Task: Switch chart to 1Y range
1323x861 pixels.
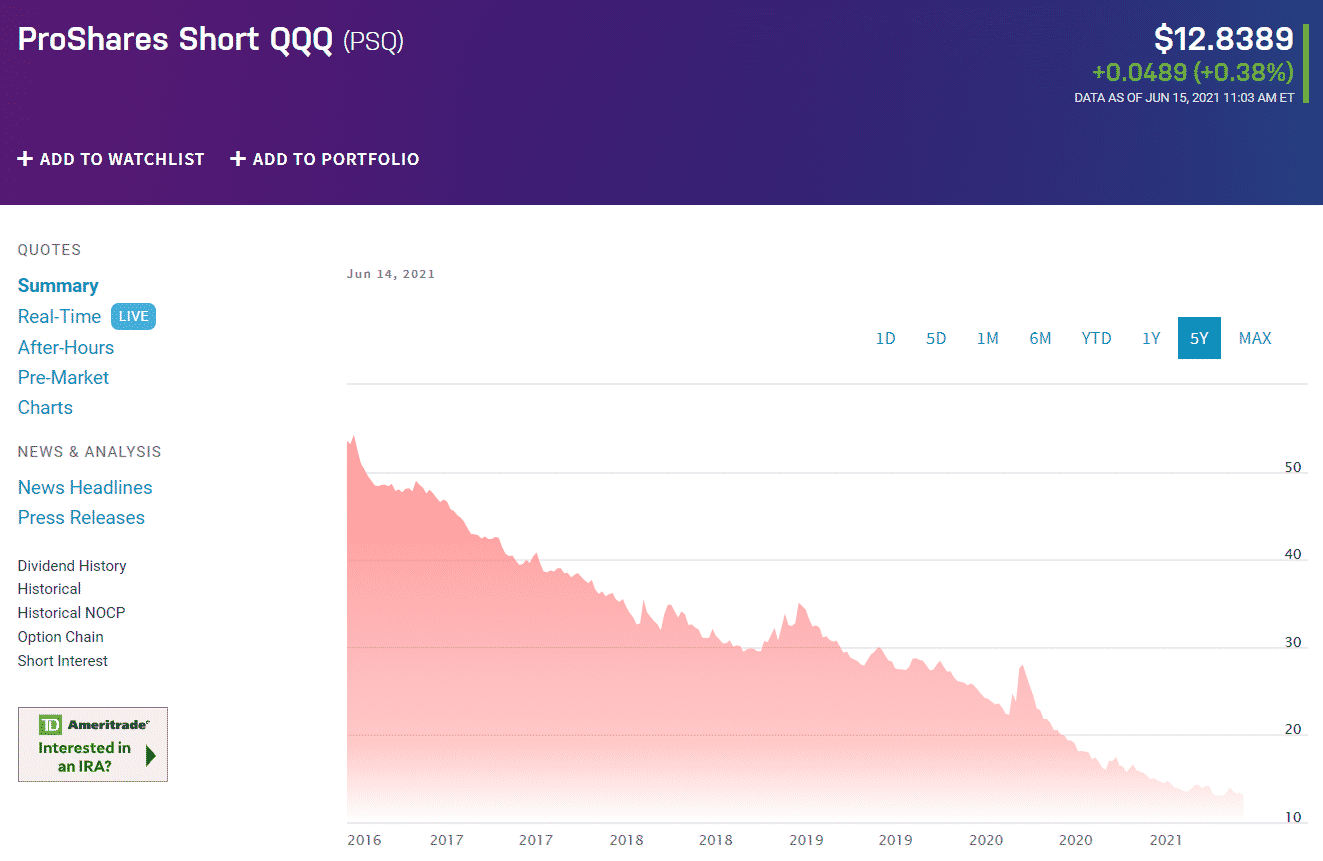Action: [x=1151, y=338]
